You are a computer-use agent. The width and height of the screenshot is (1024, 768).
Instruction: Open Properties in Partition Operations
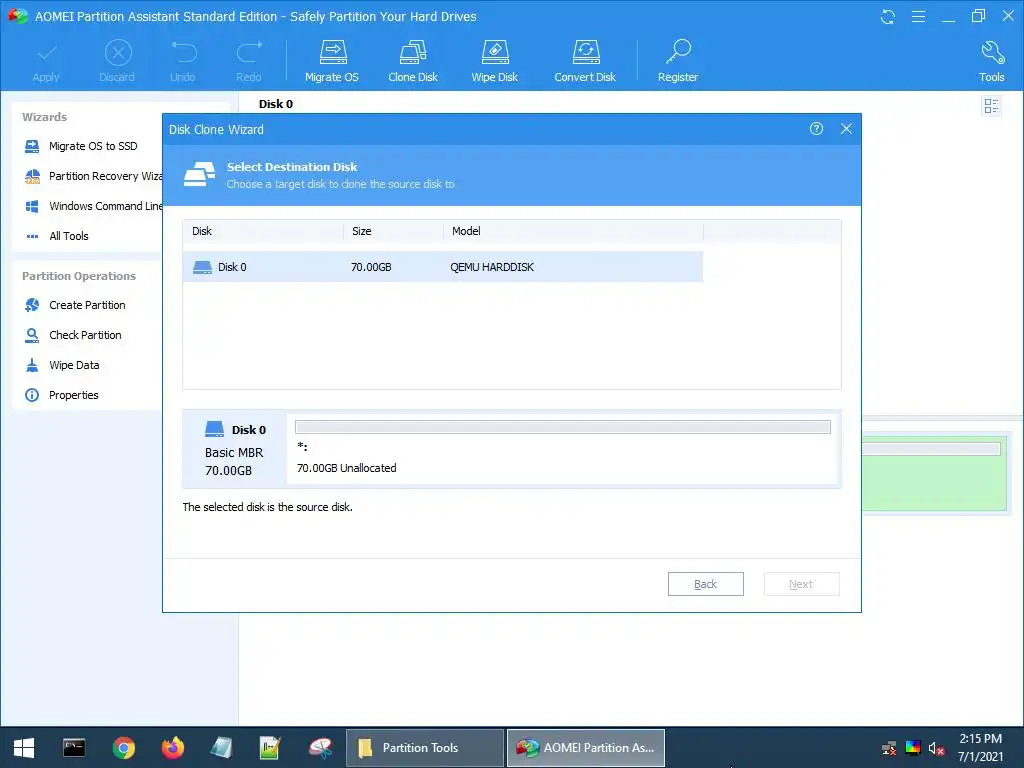(73, 395)
